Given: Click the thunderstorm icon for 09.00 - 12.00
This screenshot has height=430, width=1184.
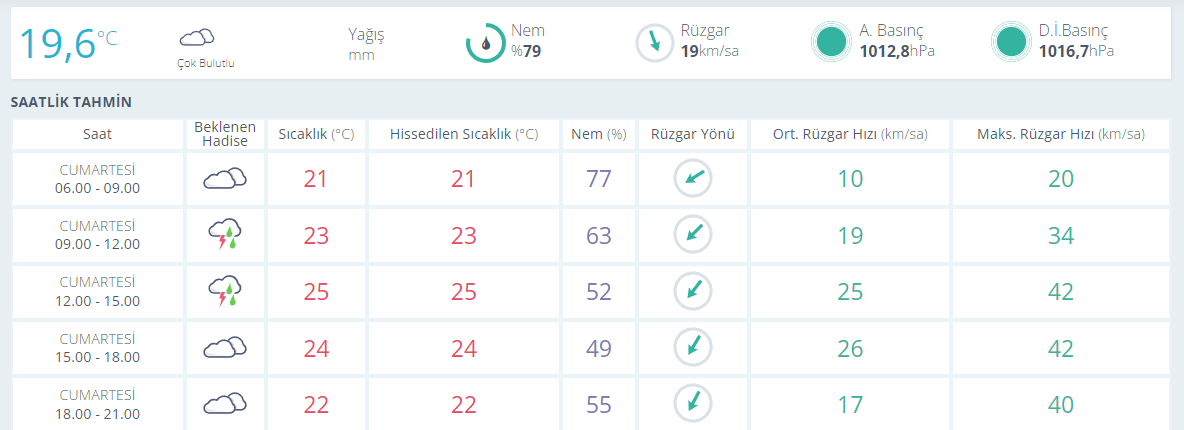Looking at the screenshot, I should [x=225, y=236].
